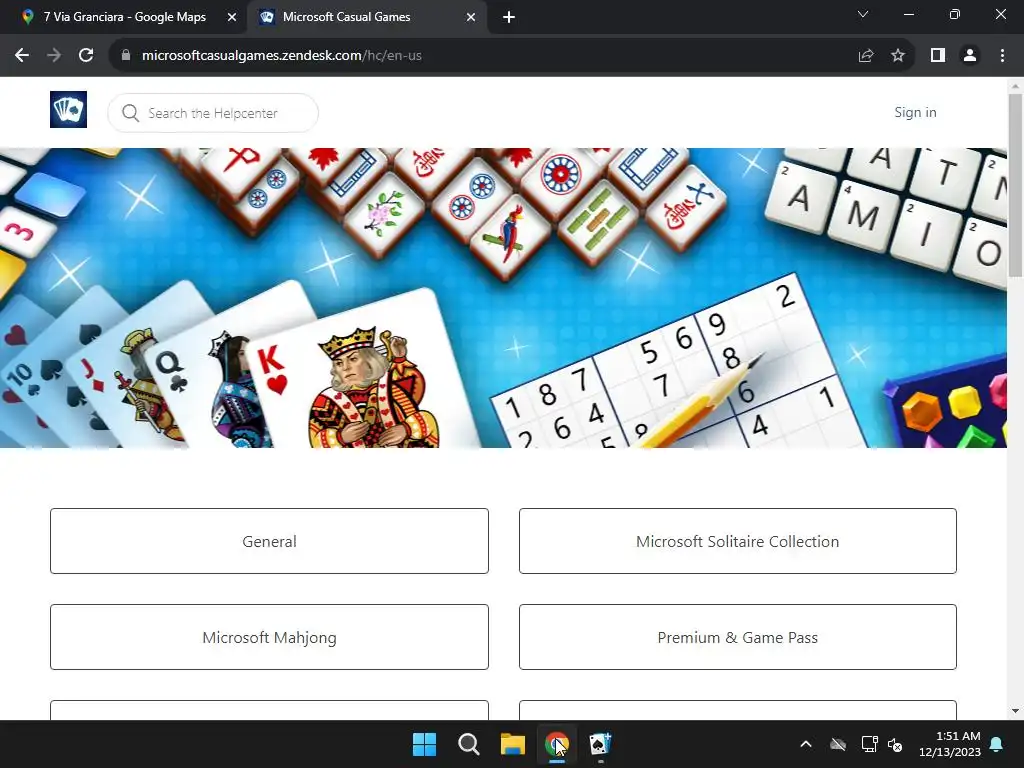Screen dimensions: 1024x768
Task: Click the search magnifier icon in Helpcenter
Action: click(x=131, y=113)
